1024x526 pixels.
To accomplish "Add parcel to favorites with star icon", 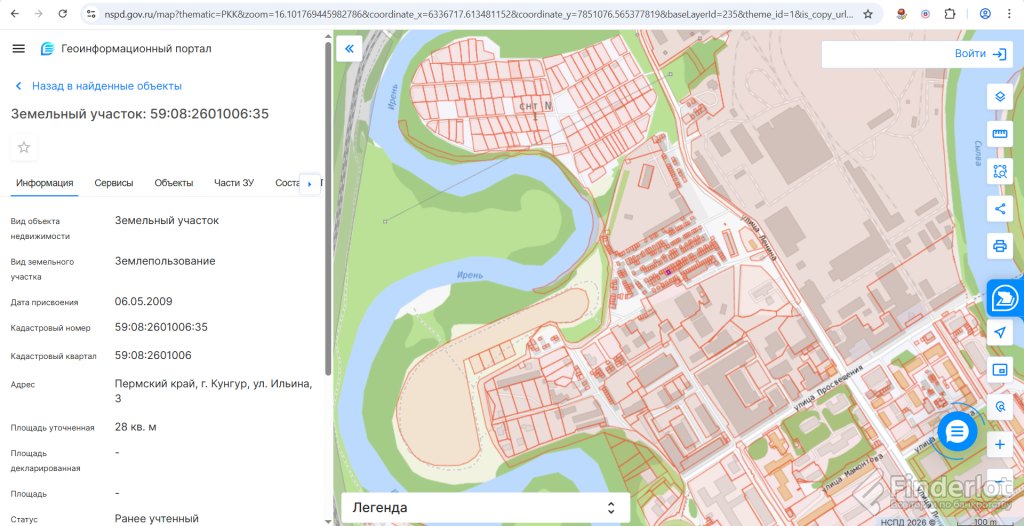I will (x=24, y=147).
